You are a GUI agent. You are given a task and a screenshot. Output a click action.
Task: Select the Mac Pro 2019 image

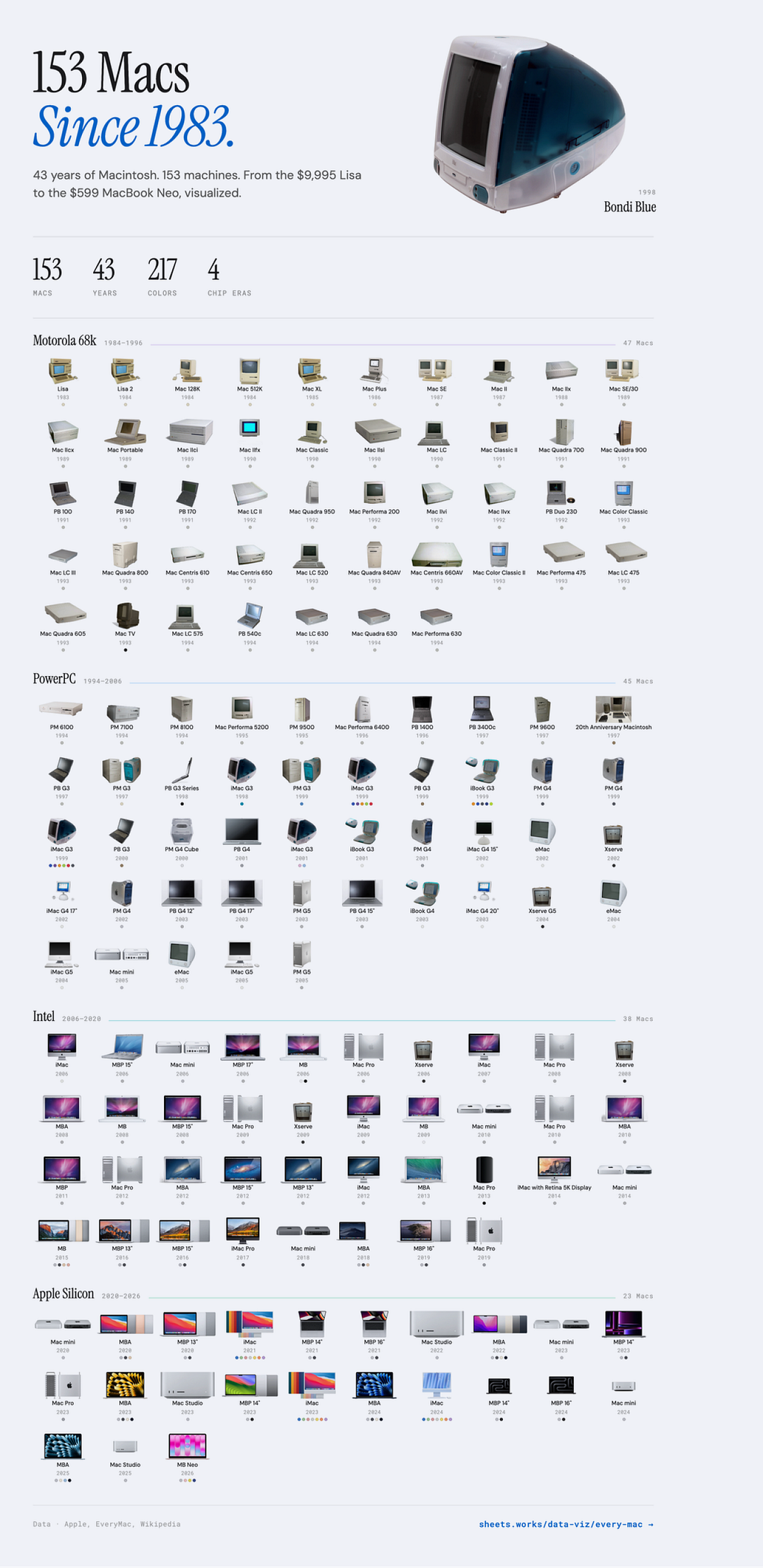(x=484, y=1230)
